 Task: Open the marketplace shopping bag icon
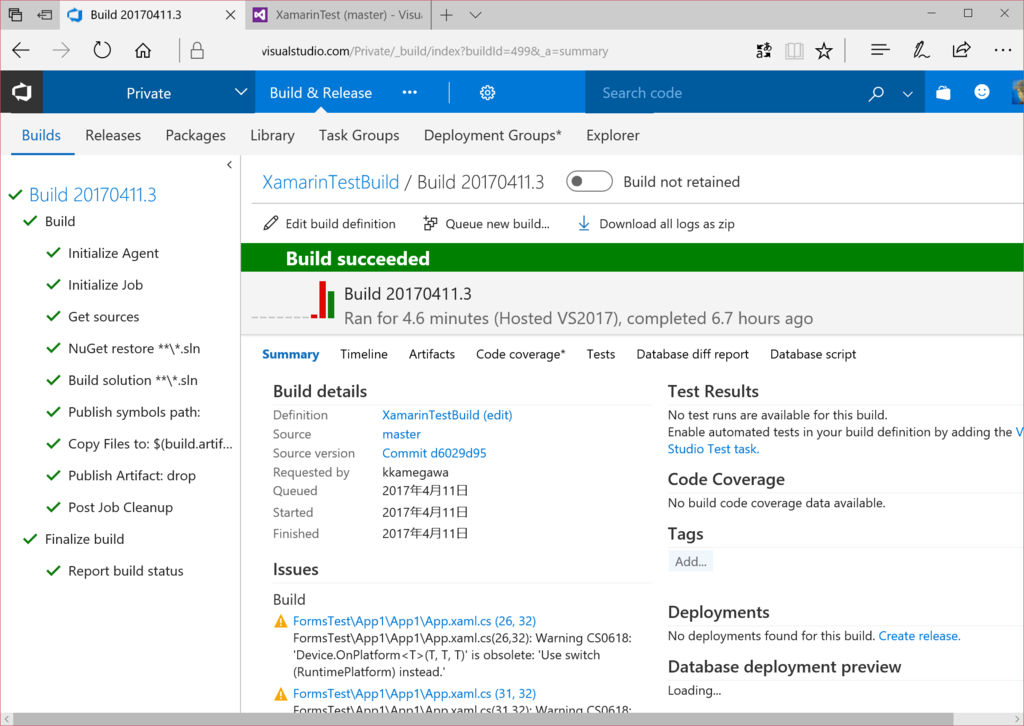pyautogui.click(x=943, y=93)
